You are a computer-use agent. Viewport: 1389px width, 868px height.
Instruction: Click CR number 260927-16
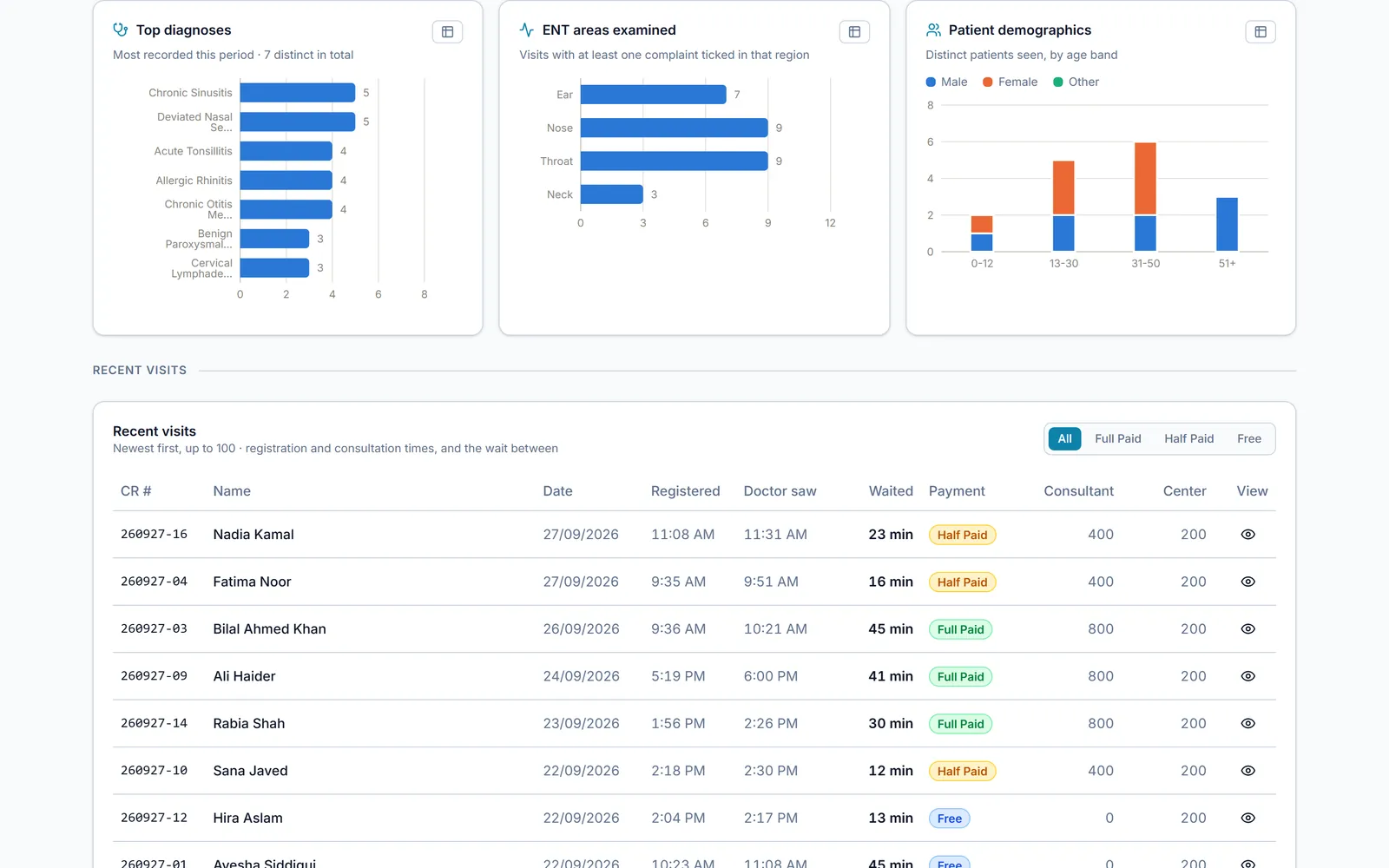(154, 535)
